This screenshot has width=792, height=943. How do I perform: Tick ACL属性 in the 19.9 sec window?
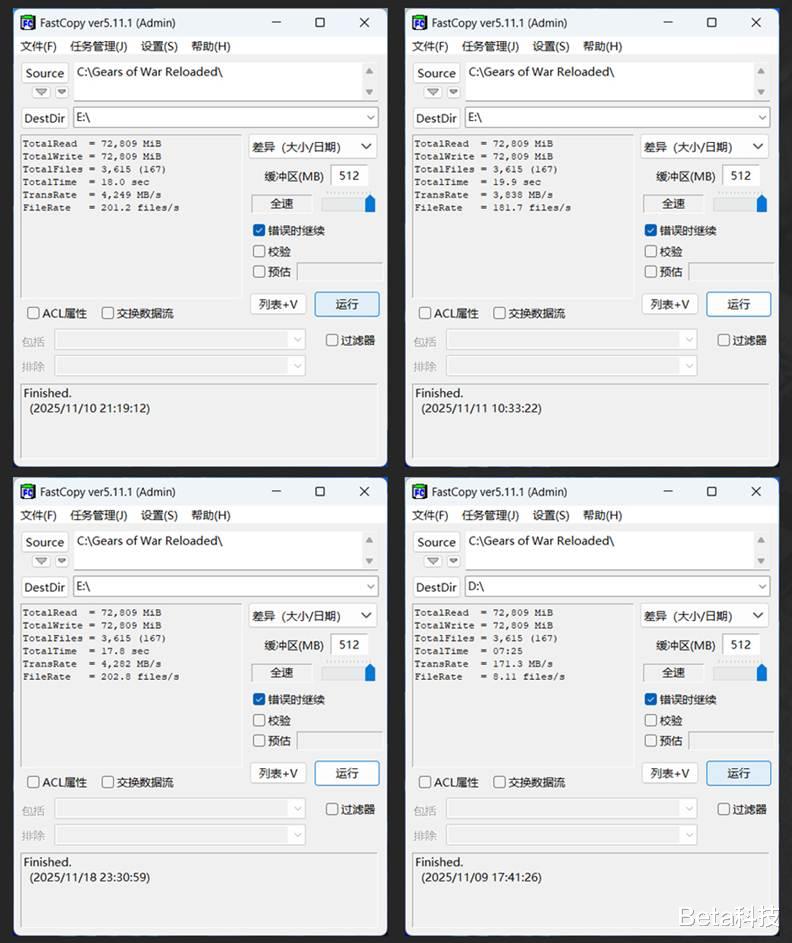(x=425, y=313)
